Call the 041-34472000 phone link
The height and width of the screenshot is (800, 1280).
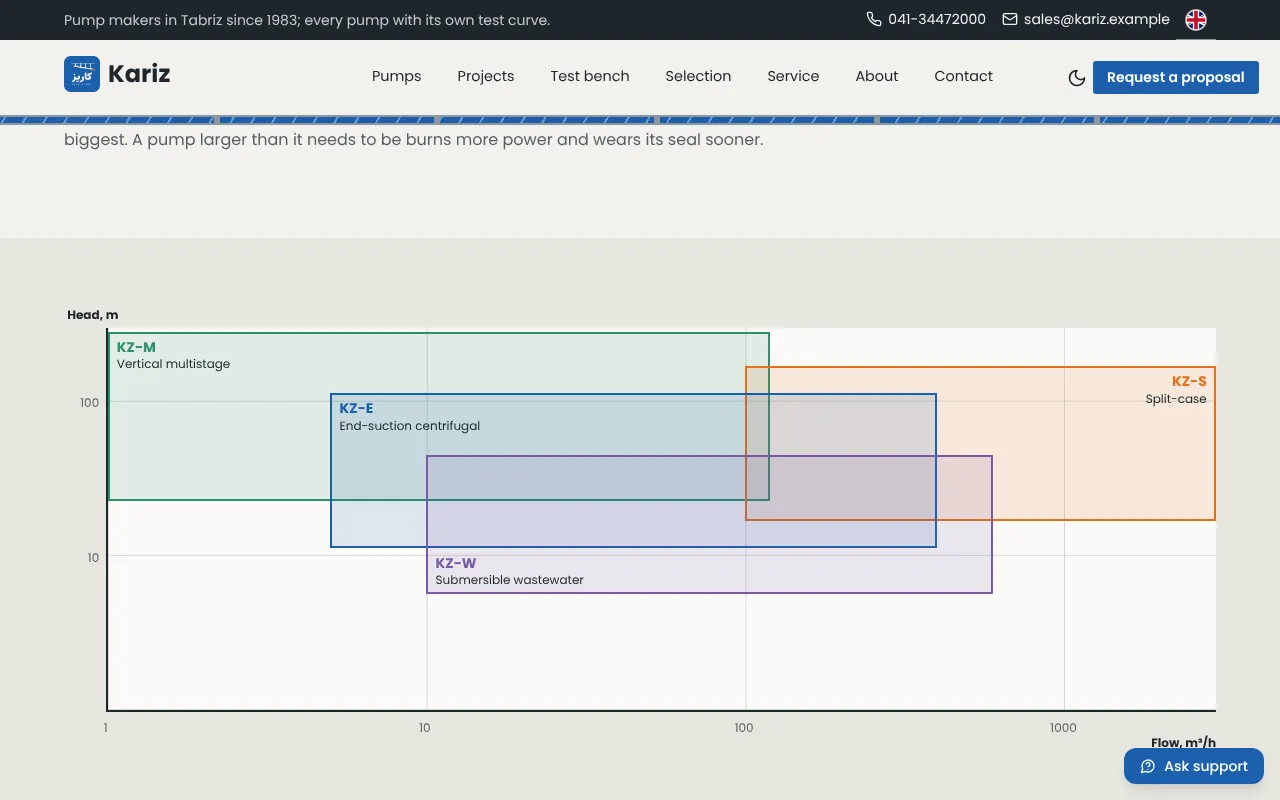(x=937, y=19)
